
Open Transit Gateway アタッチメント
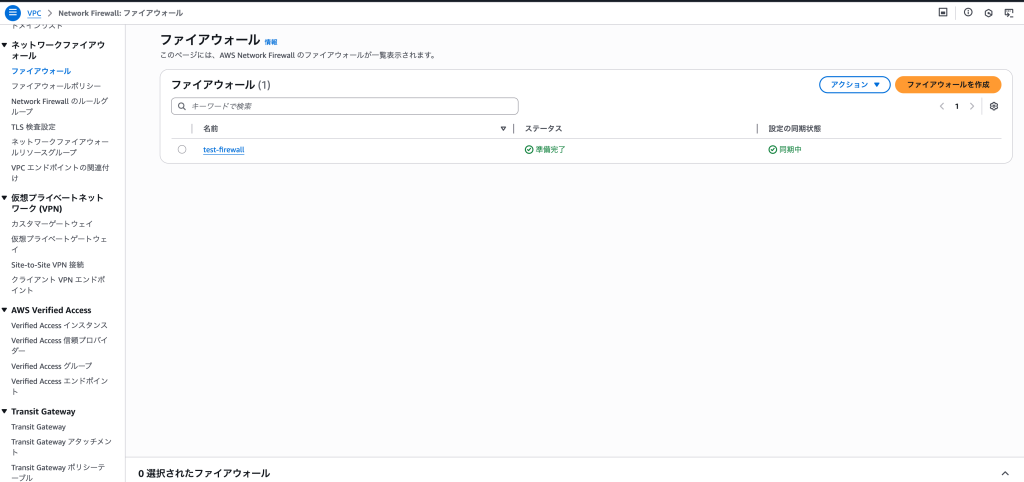61,447
